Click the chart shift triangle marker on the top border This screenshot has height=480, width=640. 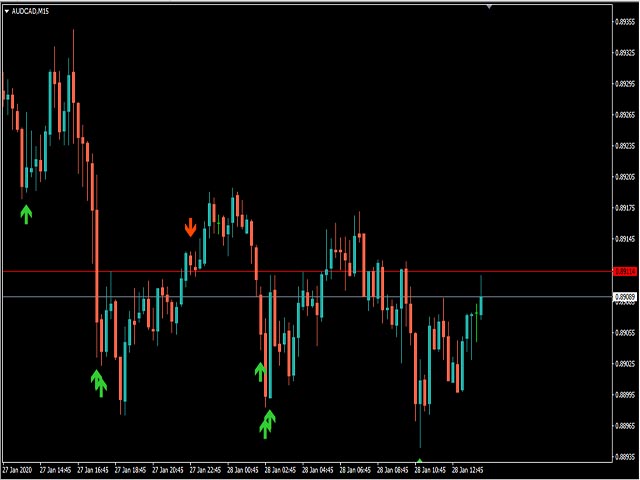[x=489, y=7]
